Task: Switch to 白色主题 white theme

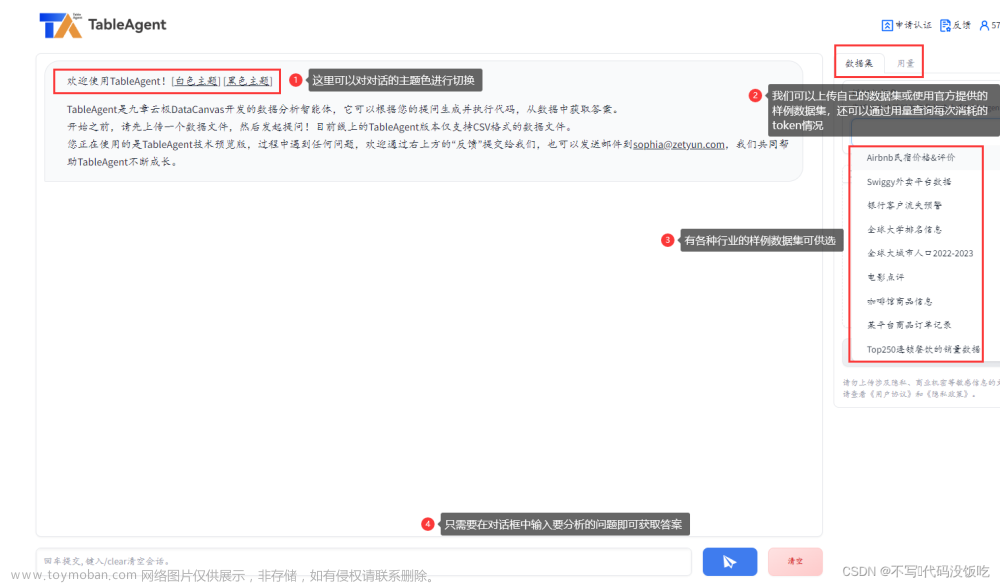Action: coord(196,81)
